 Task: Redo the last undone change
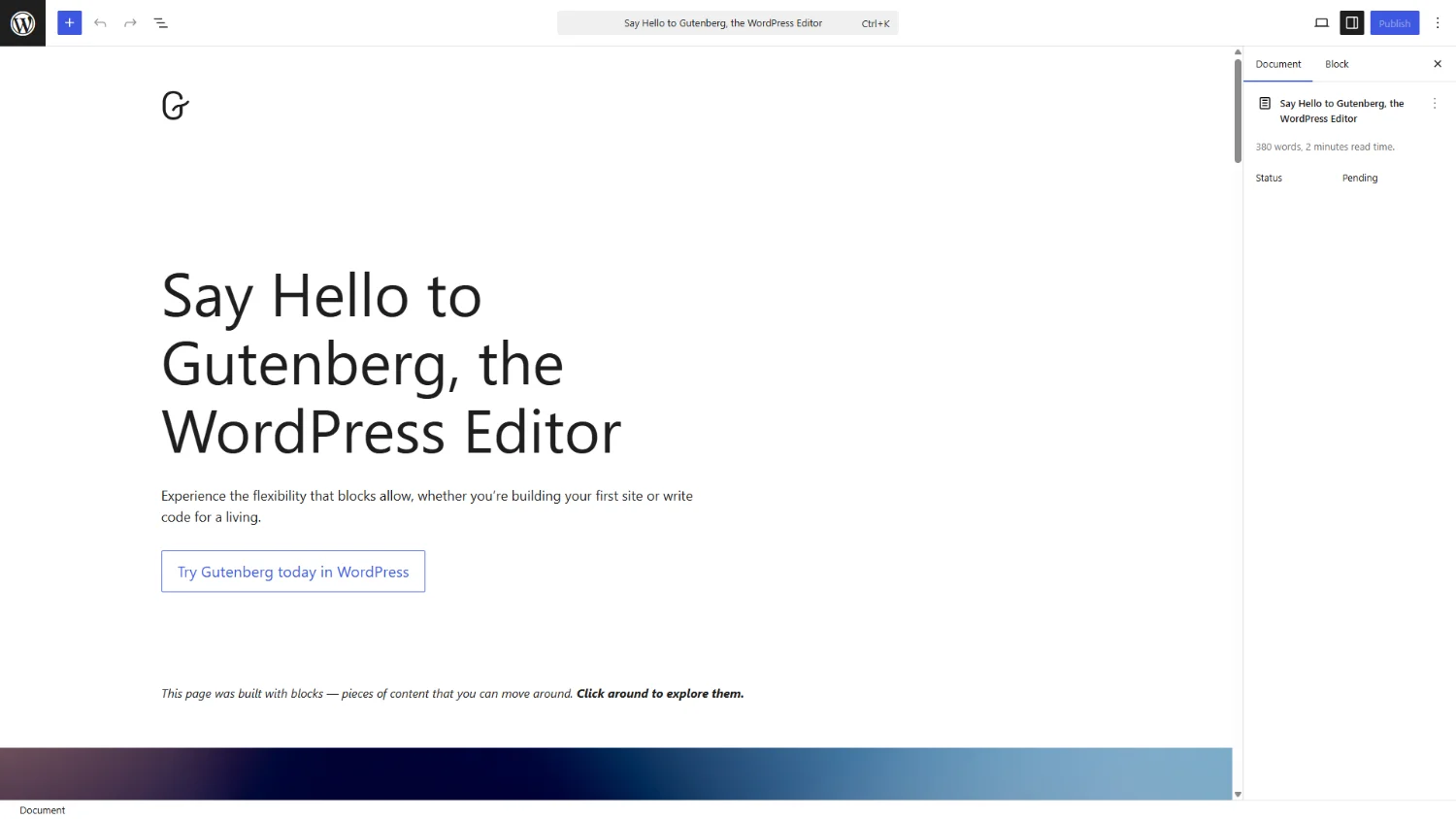[x=130, y=22]
